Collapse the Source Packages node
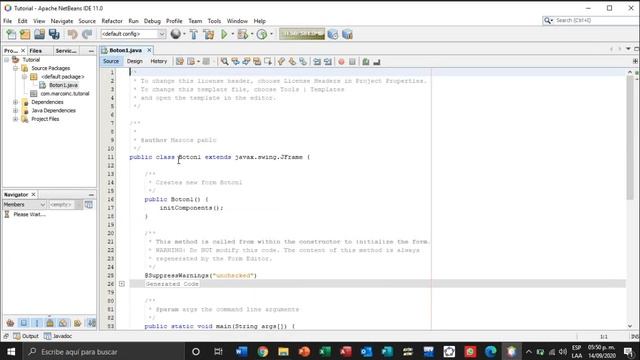640x360 pixels. click(16, 68)
